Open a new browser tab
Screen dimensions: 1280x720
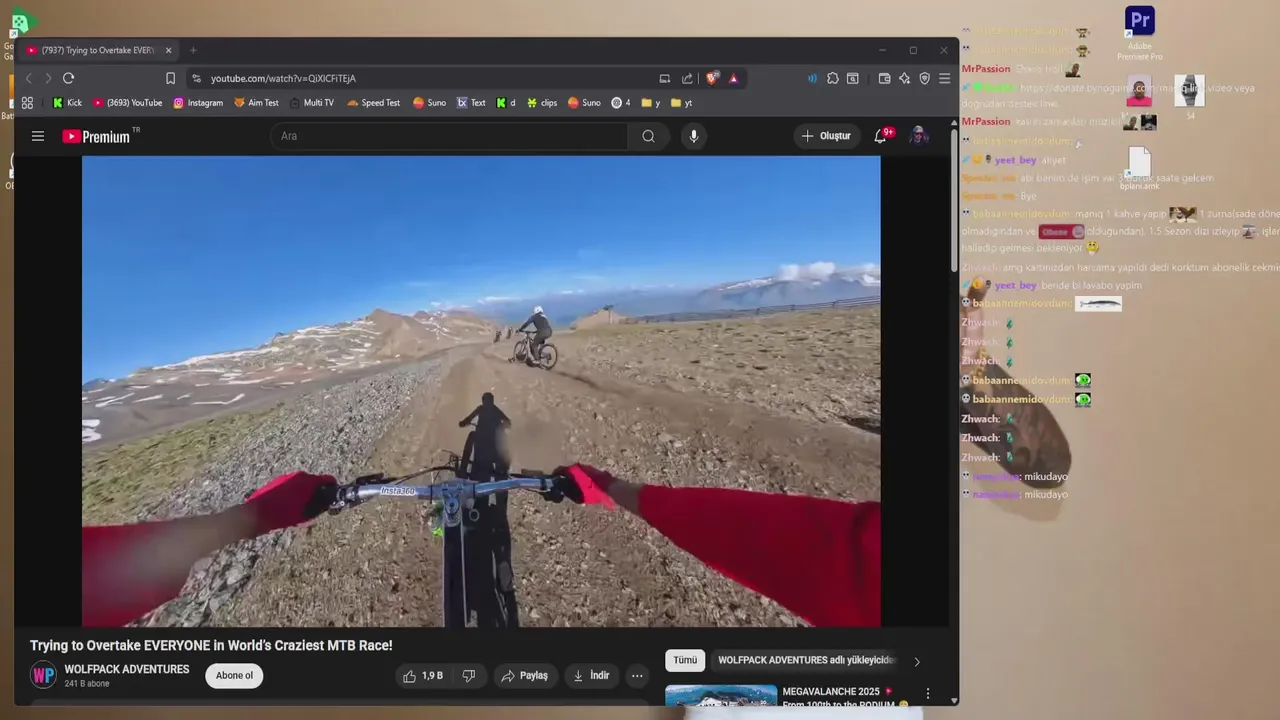(x=193, y=50)
